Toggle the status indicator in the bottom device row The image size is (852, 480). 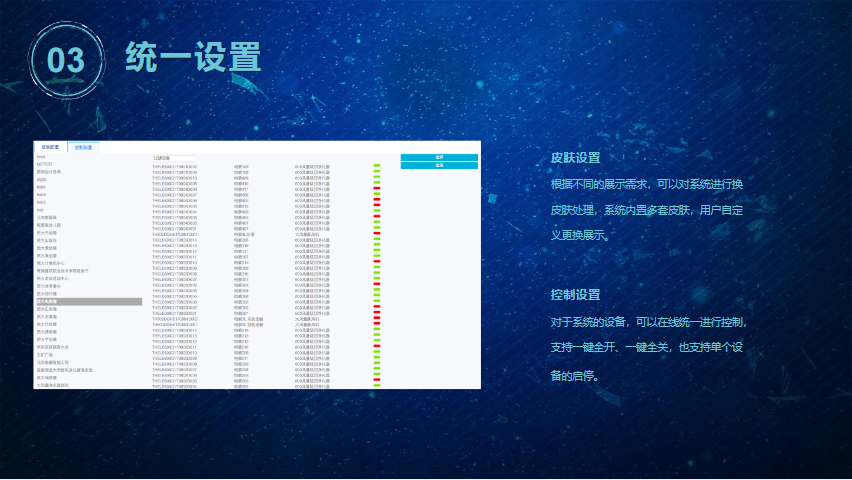coord(377,386)
